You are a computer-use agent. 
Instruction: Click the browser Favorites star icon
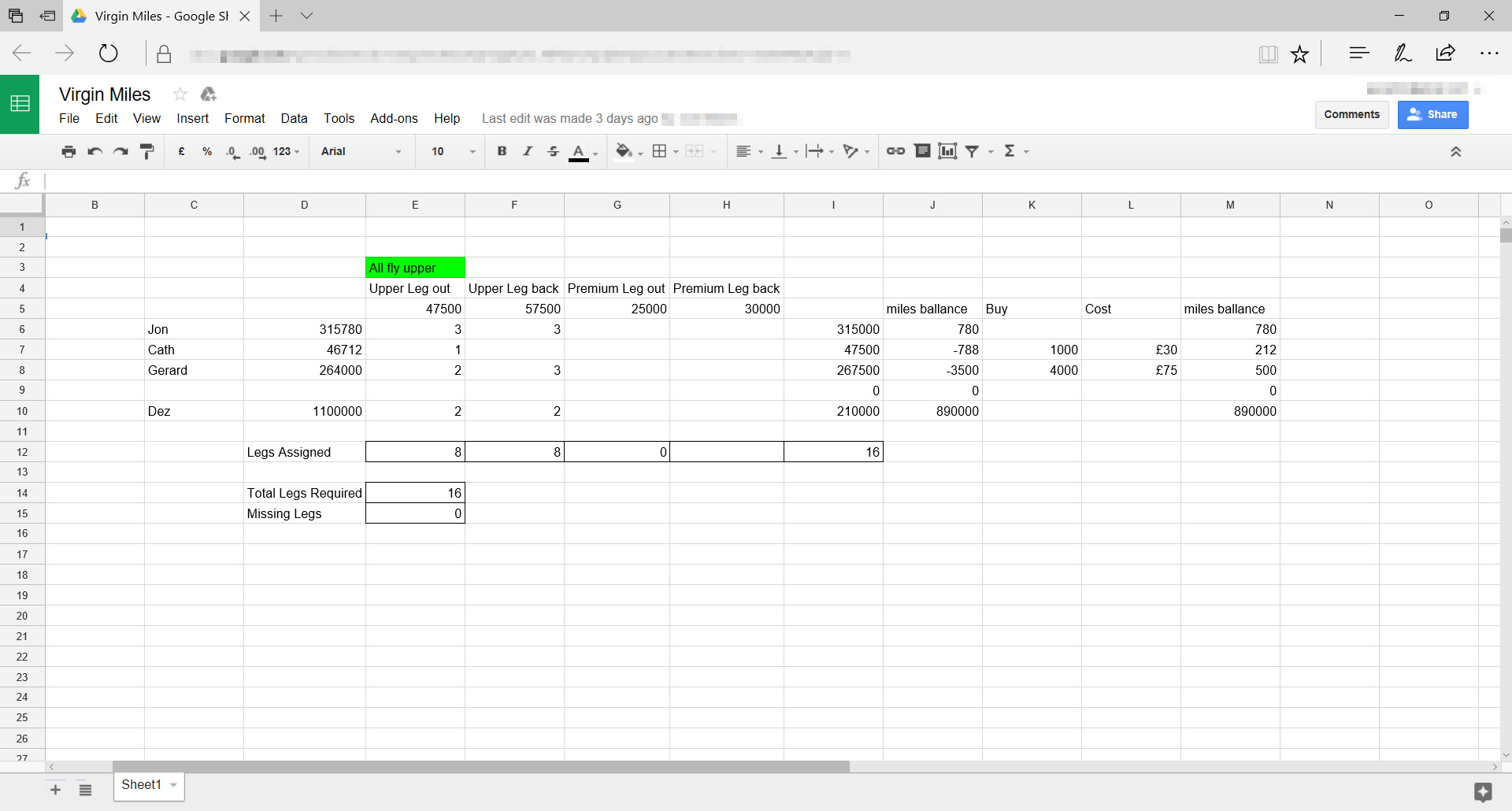point(1299,54)
